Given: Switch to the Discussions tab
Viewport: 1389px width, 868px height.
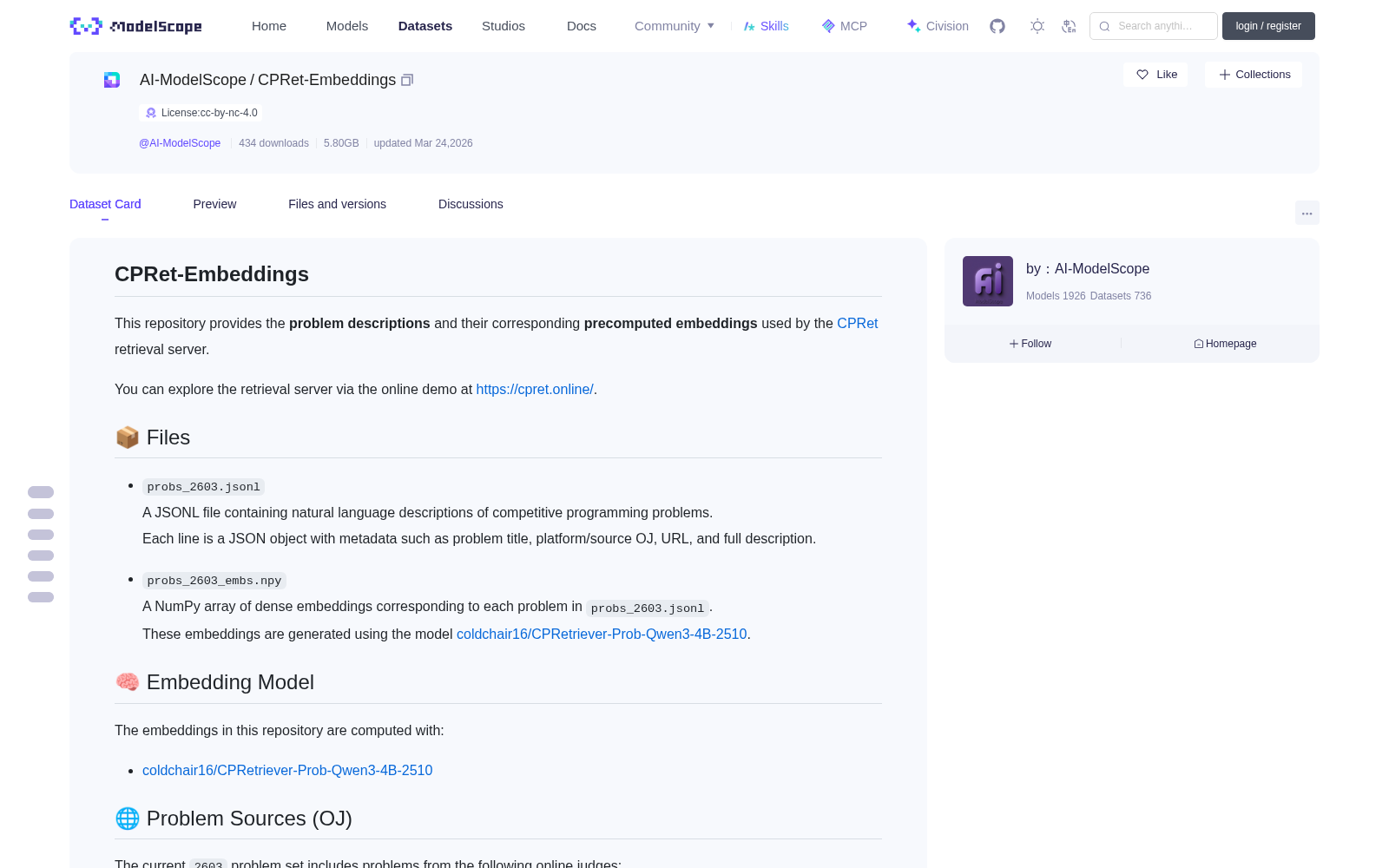Looking at the screenshot, I should tap(471, 204).
